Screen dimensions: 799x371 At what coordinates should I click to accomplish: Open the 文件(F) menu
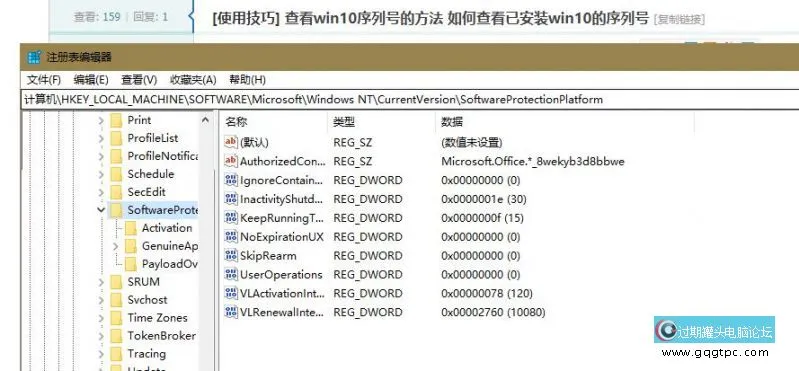click(44, 80)
